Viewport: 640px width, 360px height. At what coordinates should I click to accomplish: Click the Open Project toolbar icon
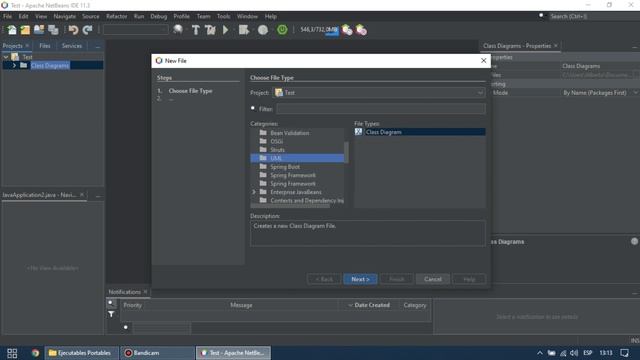39,30
